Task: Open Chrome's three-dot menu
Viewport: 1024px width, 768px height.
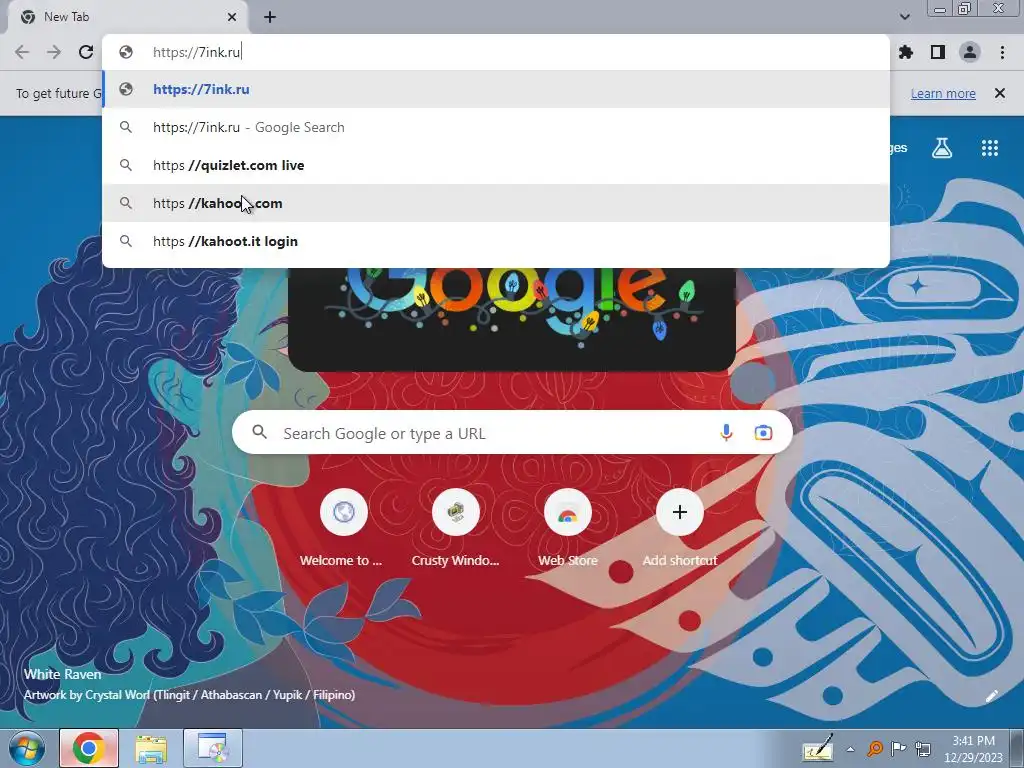Action: (x=1002, y=52)
